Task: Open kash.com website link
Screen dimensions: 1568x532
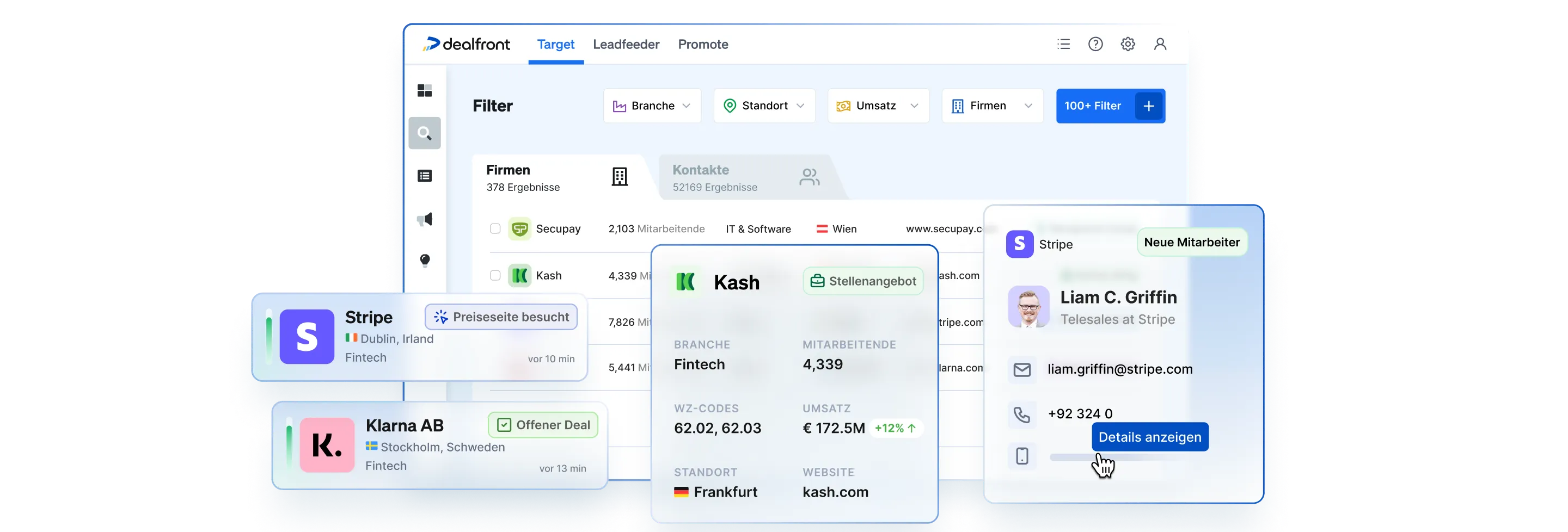Action: click(x=835, y=492)
